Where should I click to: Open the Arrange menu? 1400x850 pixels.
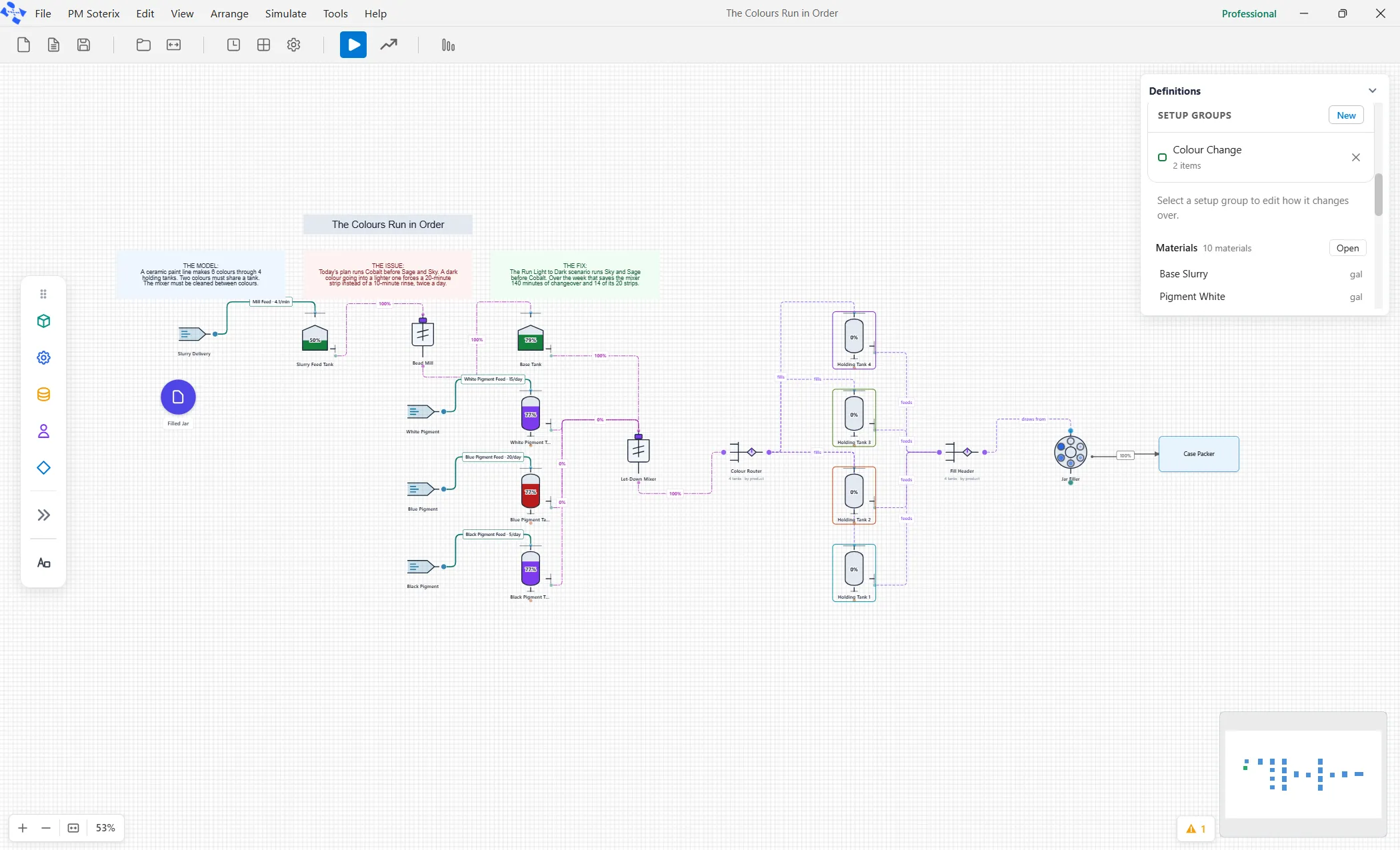229,13
